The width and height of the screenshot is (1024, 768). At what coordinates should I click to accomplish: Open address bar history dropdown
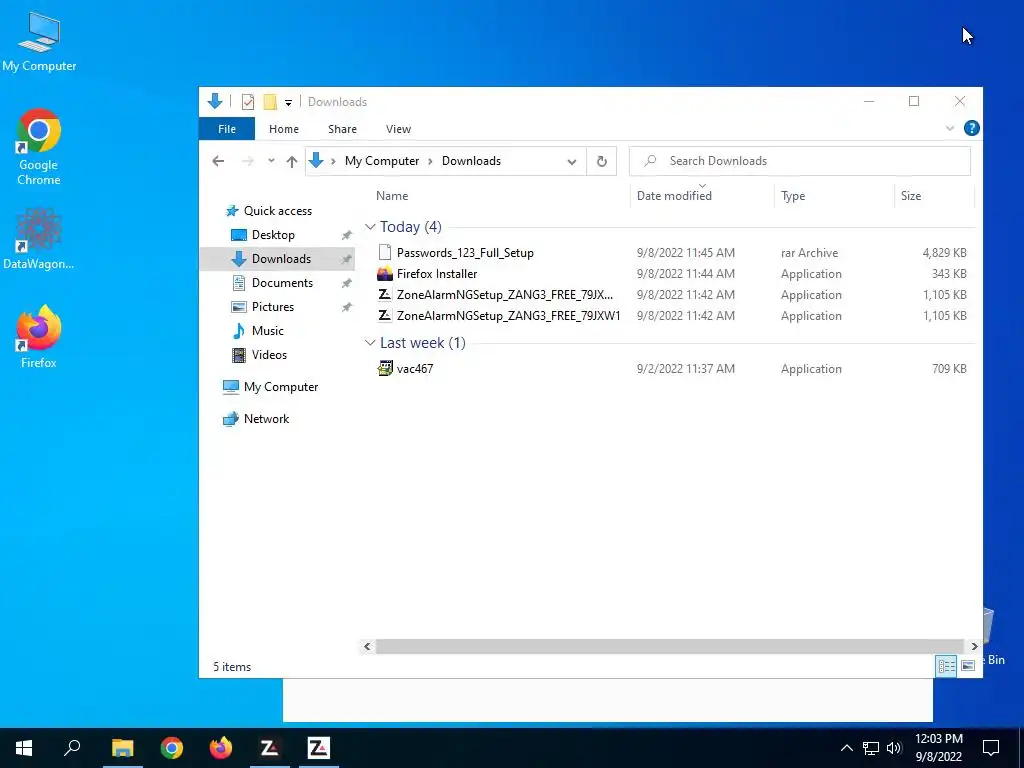click(572, 161)
